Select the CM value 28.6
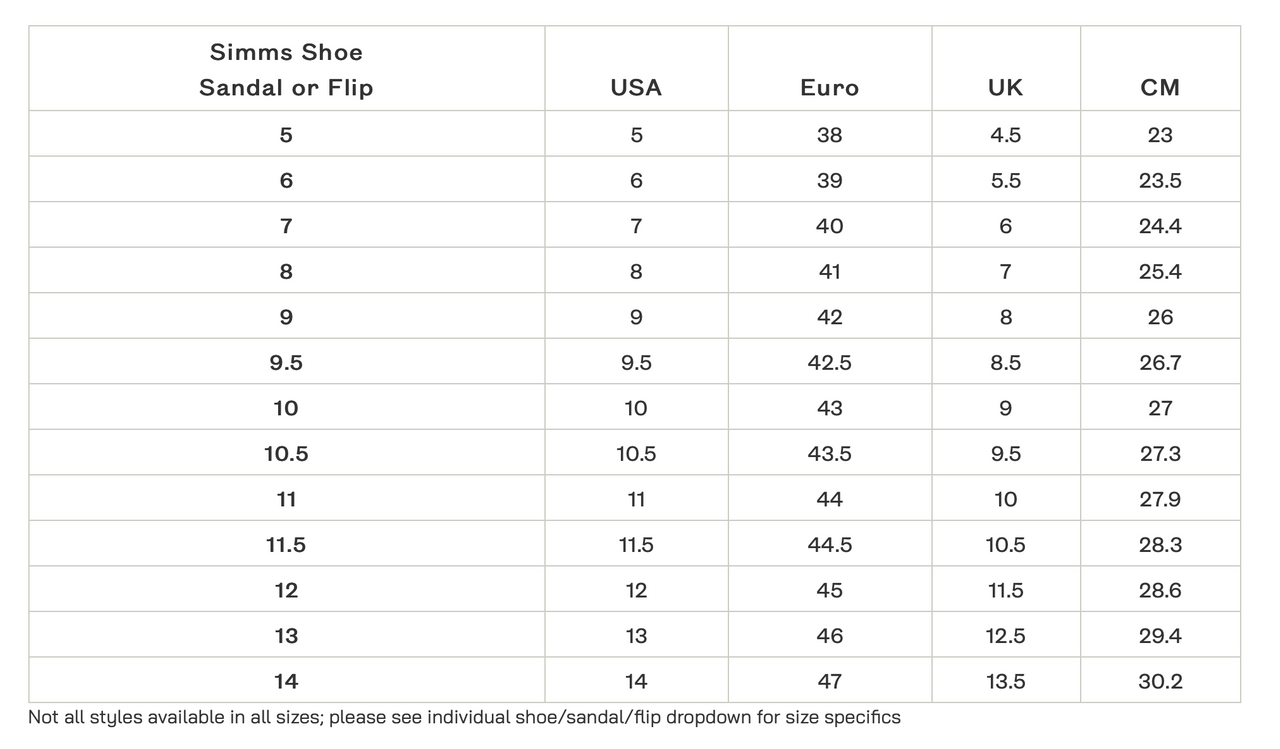This screenshot has height=749, width=1280. [1160, 591]
